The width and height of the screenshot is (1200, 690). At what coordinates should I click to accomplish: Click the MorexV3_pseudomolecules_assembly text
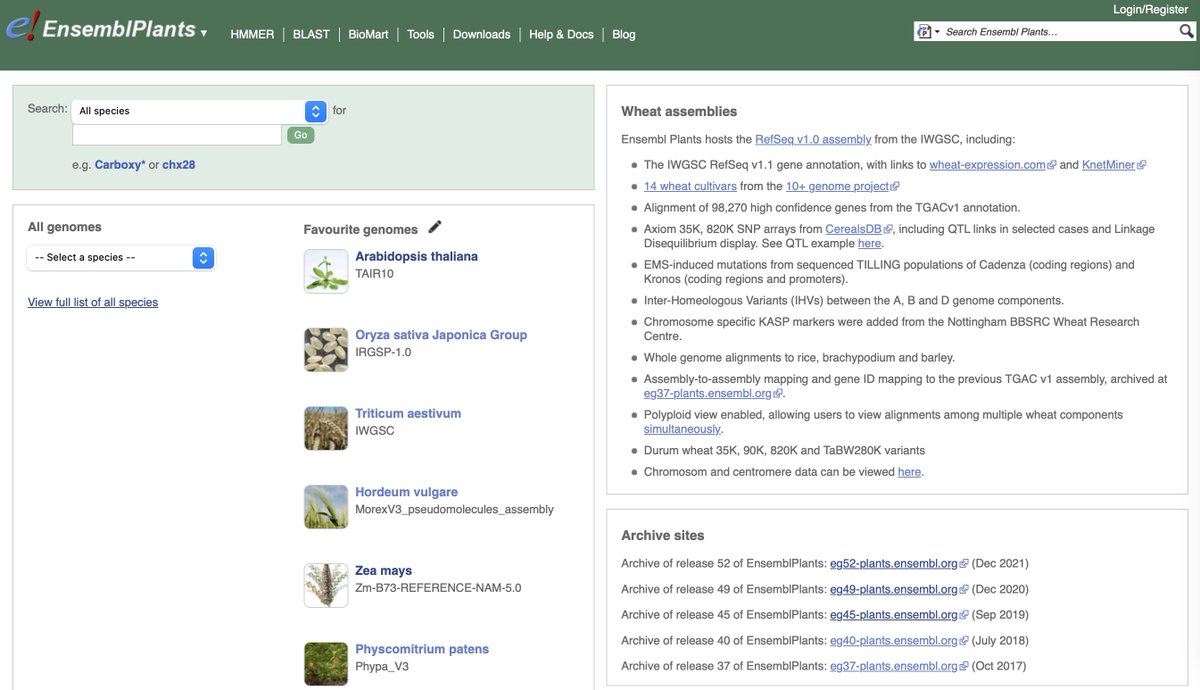coord(454,509)
